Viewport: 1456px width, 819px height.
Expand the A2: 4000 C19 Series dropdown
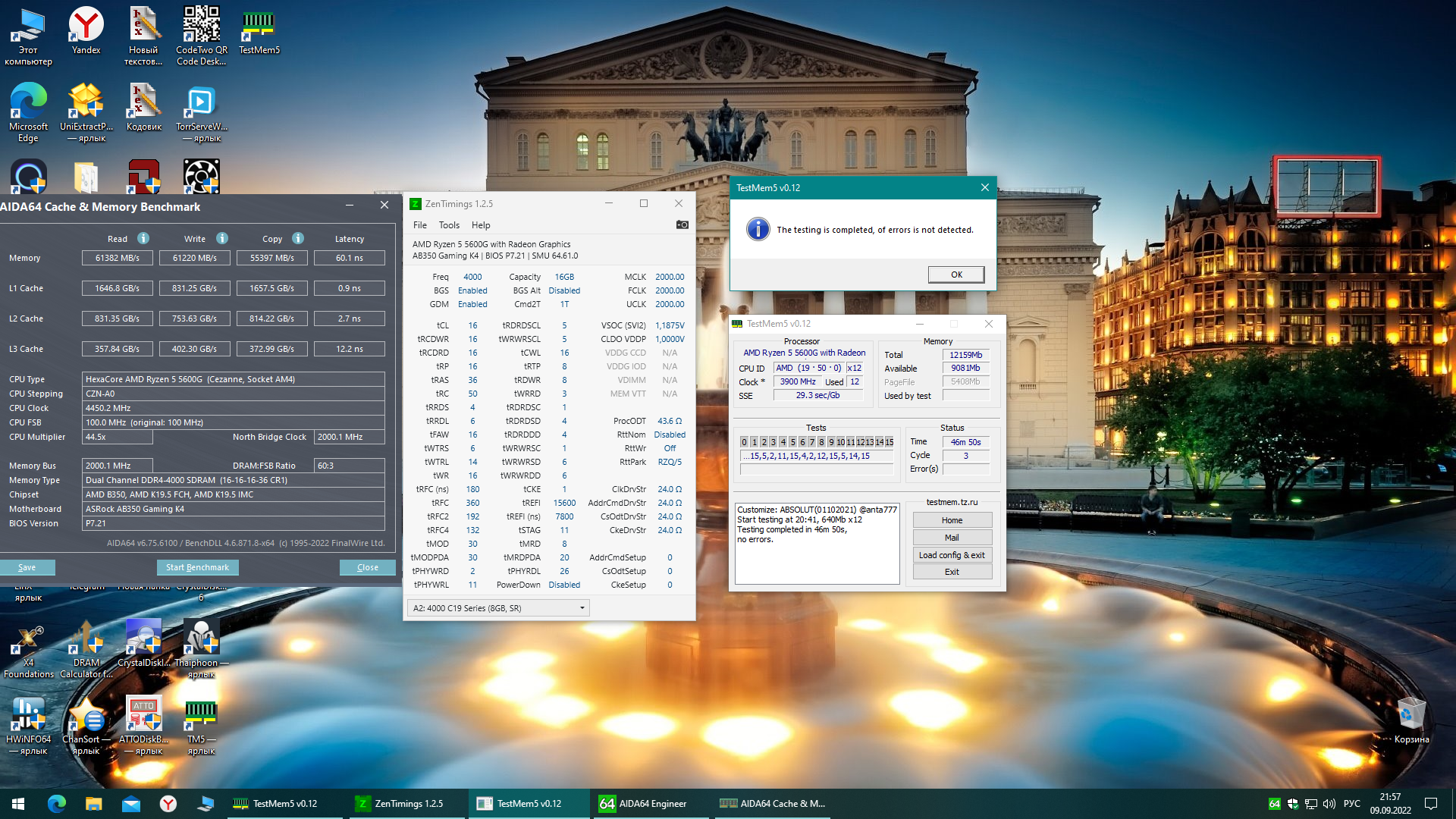pos(582,608)
